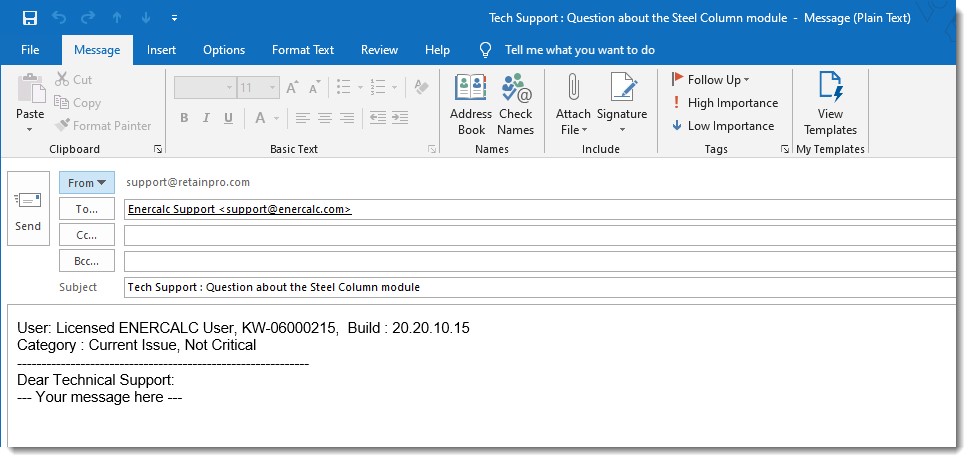
Task: Go to next item with down arrow
Action: pyautogui.click(x=146, y=18)
